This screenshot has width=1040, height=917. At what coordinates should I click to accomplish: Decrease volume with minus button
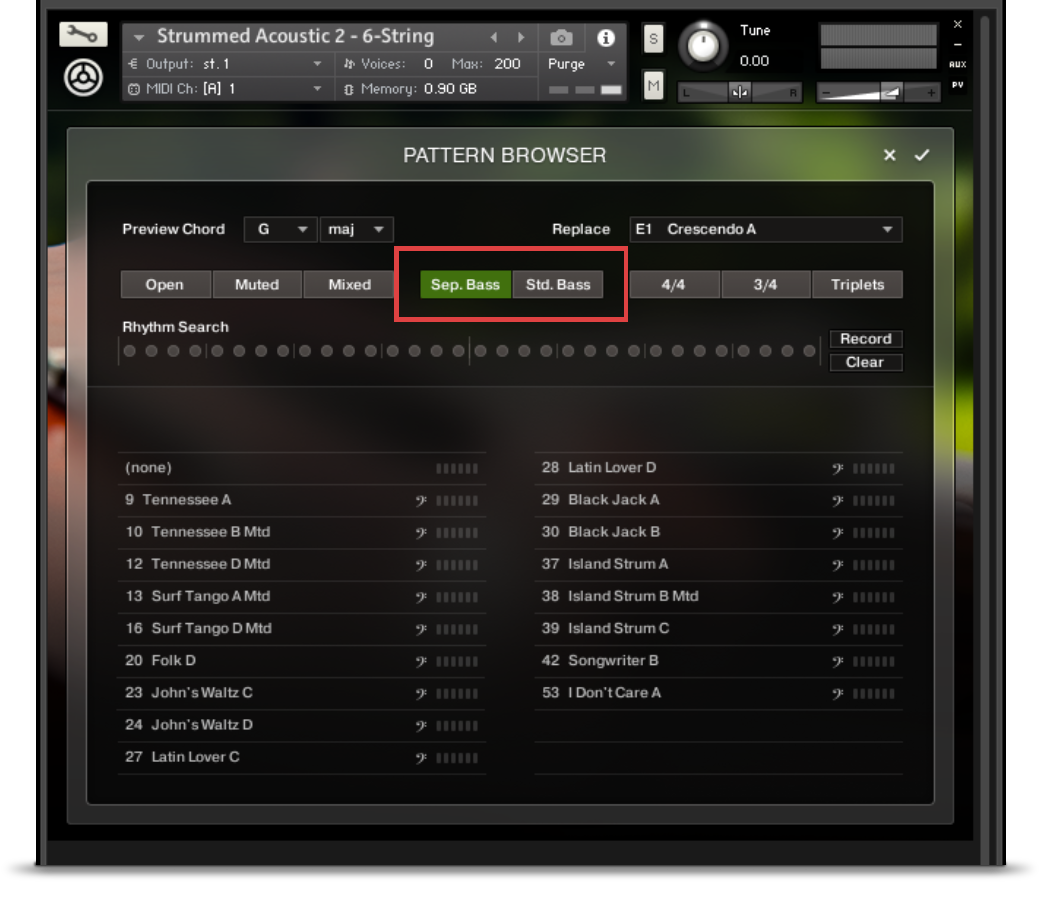pyautogui.click(x=826, y=92)
